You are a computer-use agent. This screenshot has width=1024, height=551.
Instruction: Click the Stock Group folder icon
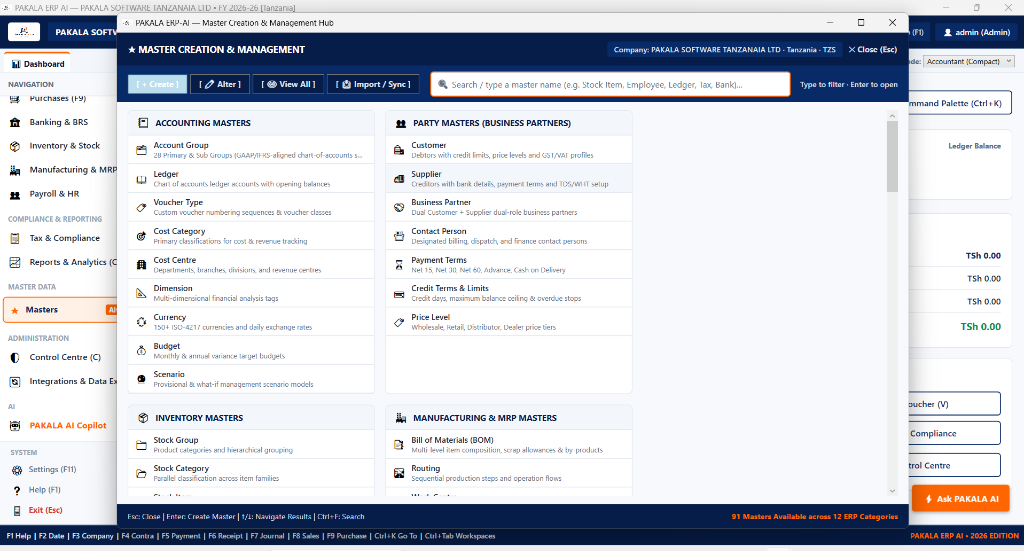point(141,445)
